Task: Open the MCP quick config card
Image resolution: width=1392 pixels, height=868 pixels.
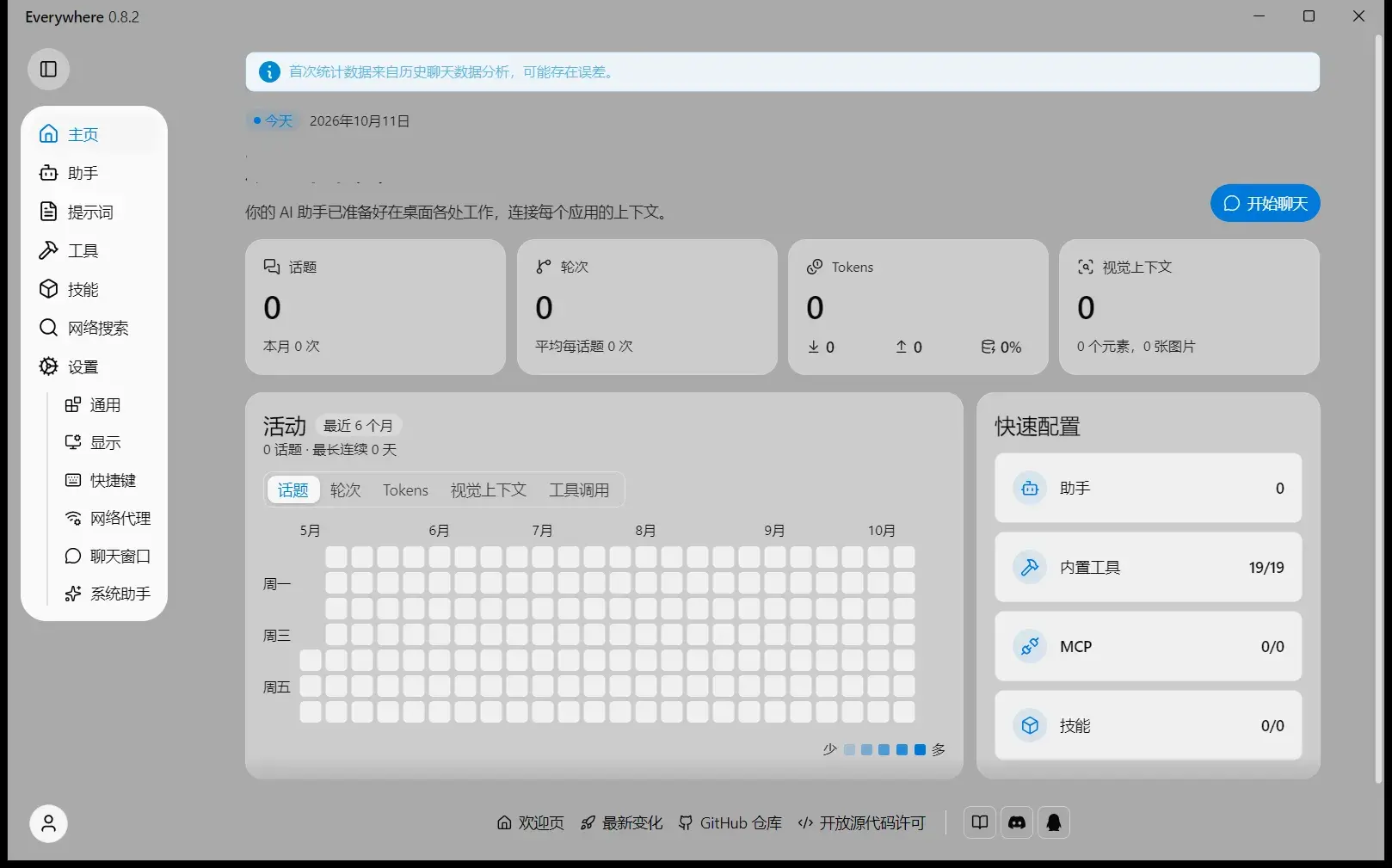Action: coord(1148,646)
